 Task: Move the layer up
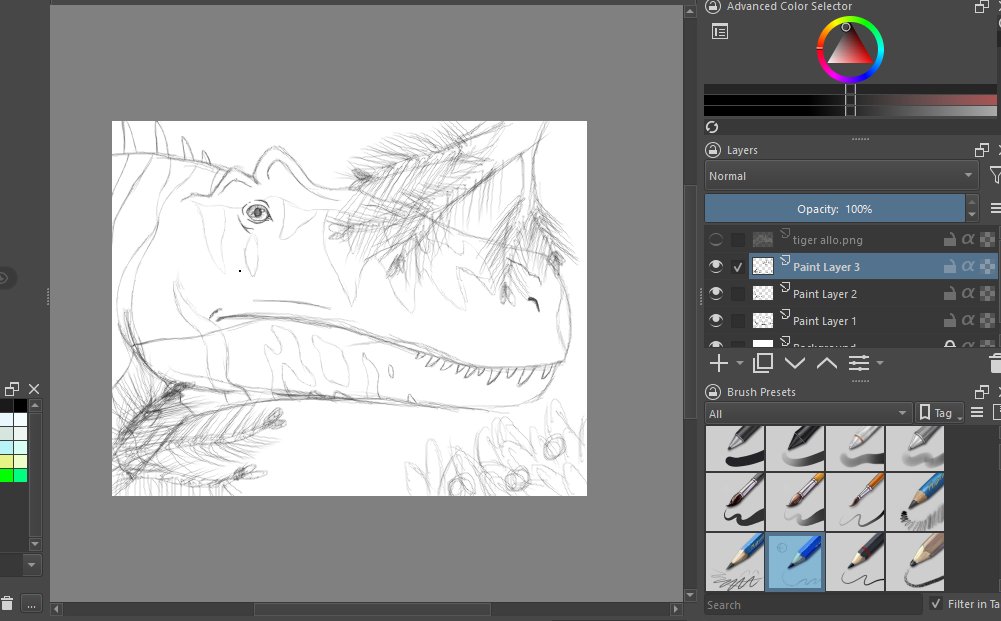827,363
